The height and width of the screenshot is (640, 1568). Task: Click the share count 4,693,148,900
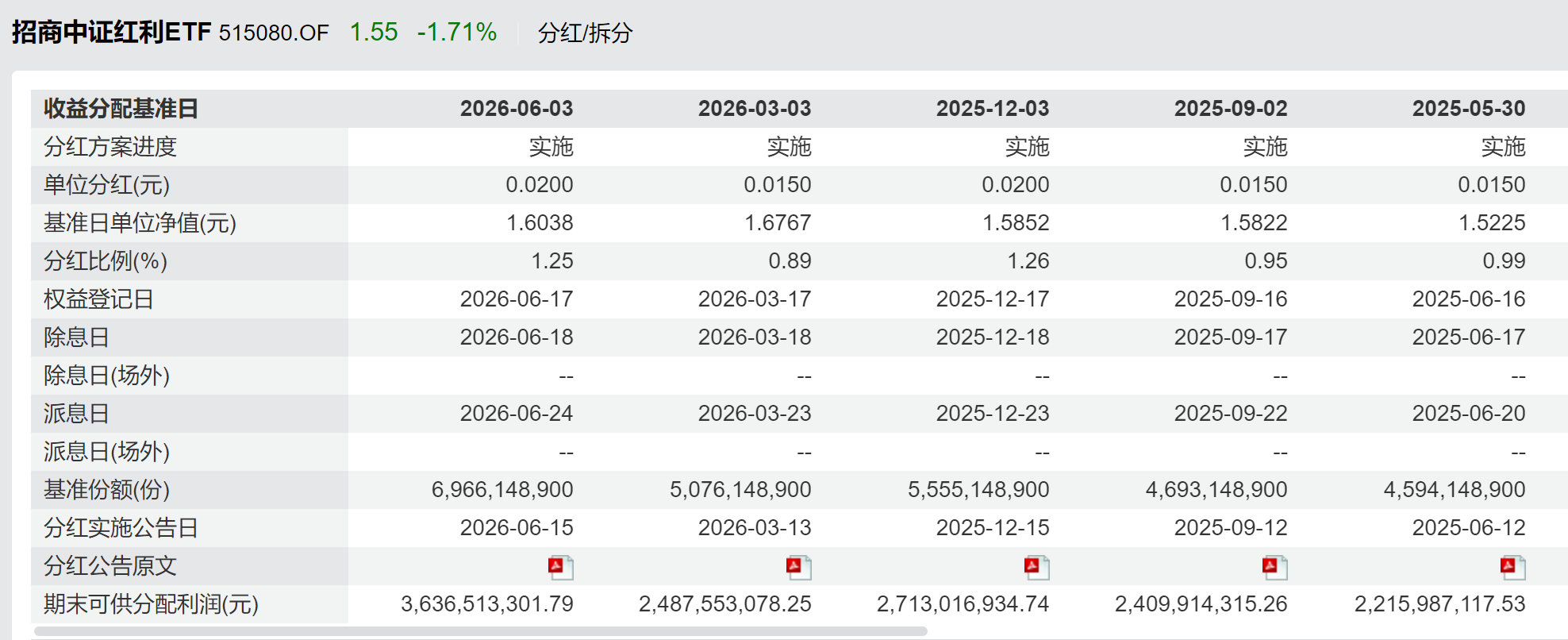(1216, 490)
